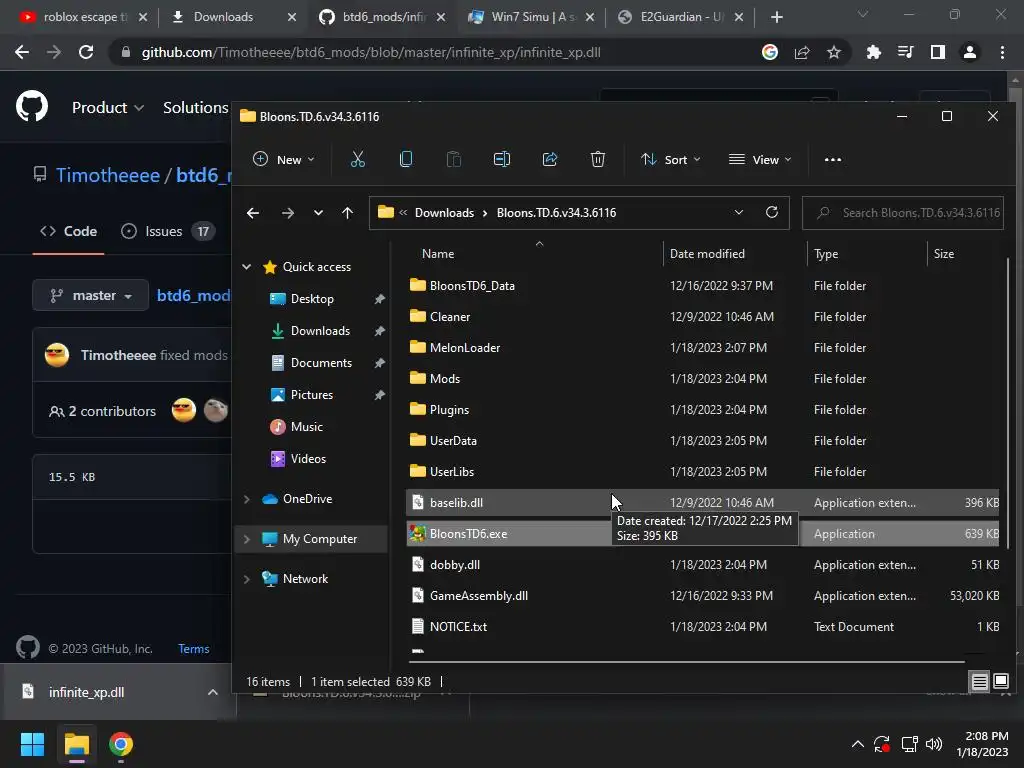Viewport: 1024px width, 768px height.
Task: Click Downloads in the Explorer breadcrumb
Action: click(x=444, y=213)
